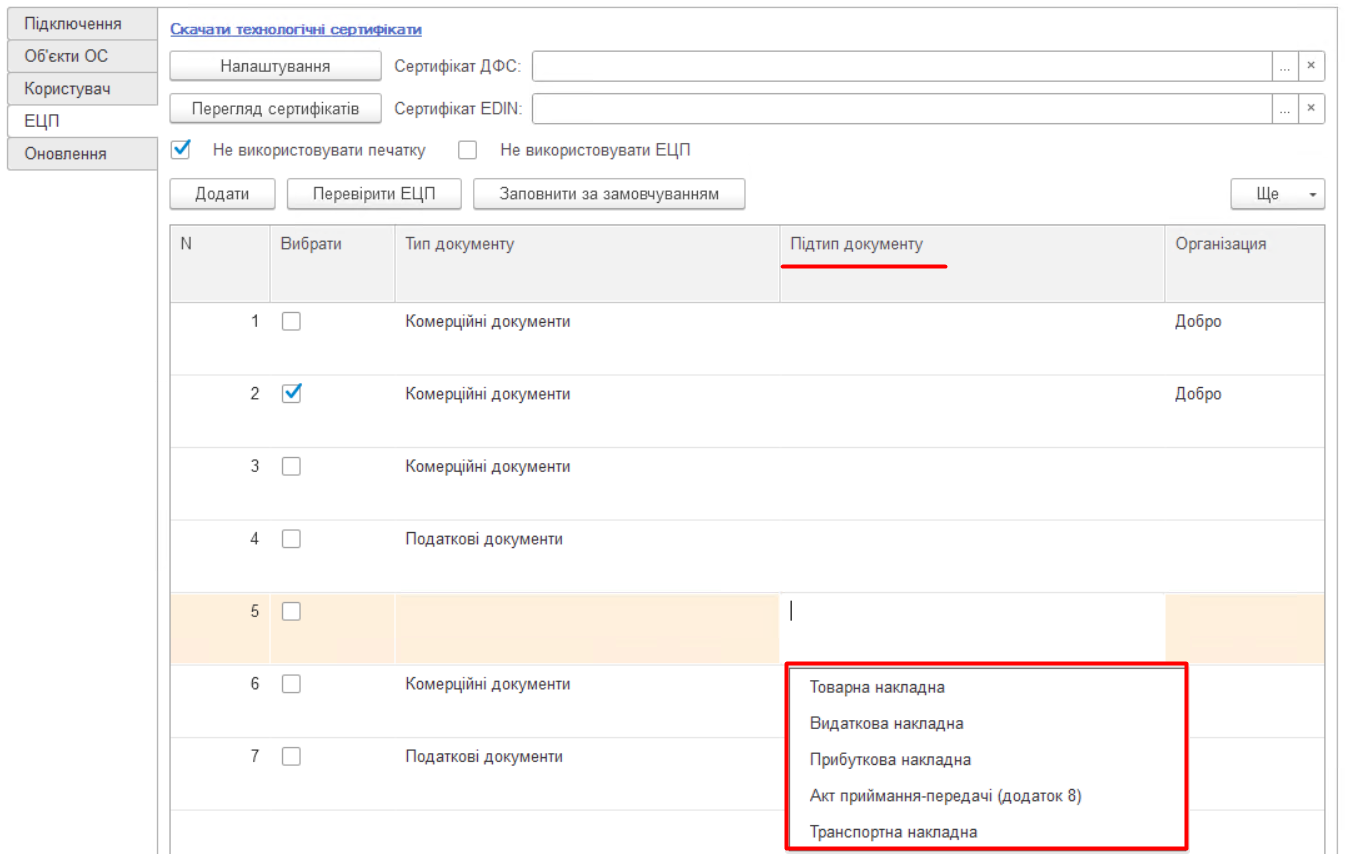Image resolution: width=1345 pixels, height=854 pixels.
Task: Enable 'Не використовувати ЕЦП' checkbox
Action: (x=467, y=150)
